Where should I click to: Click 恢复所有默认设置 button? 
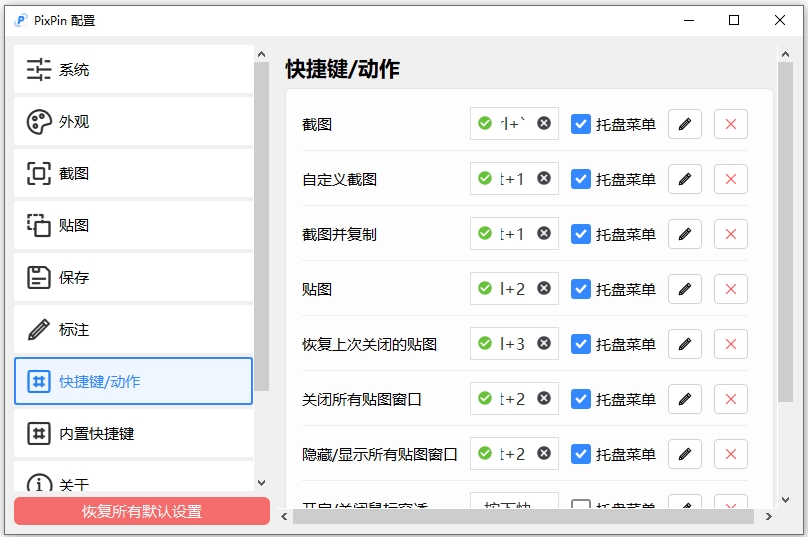(142, 511)
